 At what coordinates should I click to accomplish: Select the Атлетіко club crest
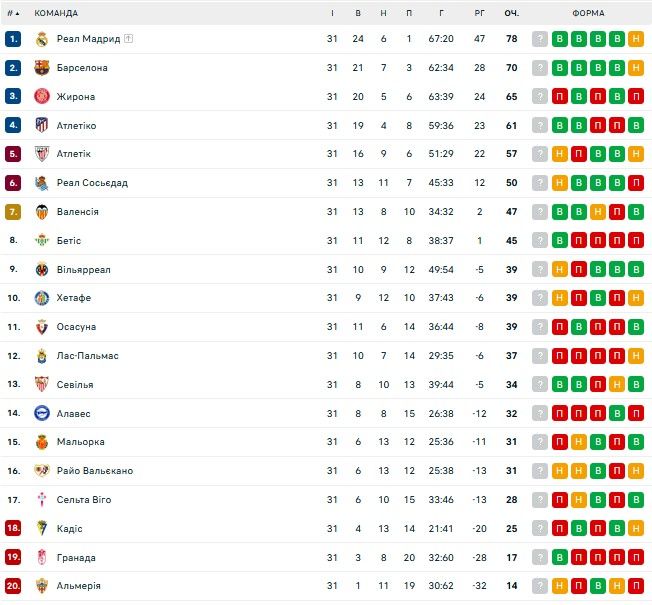[x=41, y=126]
